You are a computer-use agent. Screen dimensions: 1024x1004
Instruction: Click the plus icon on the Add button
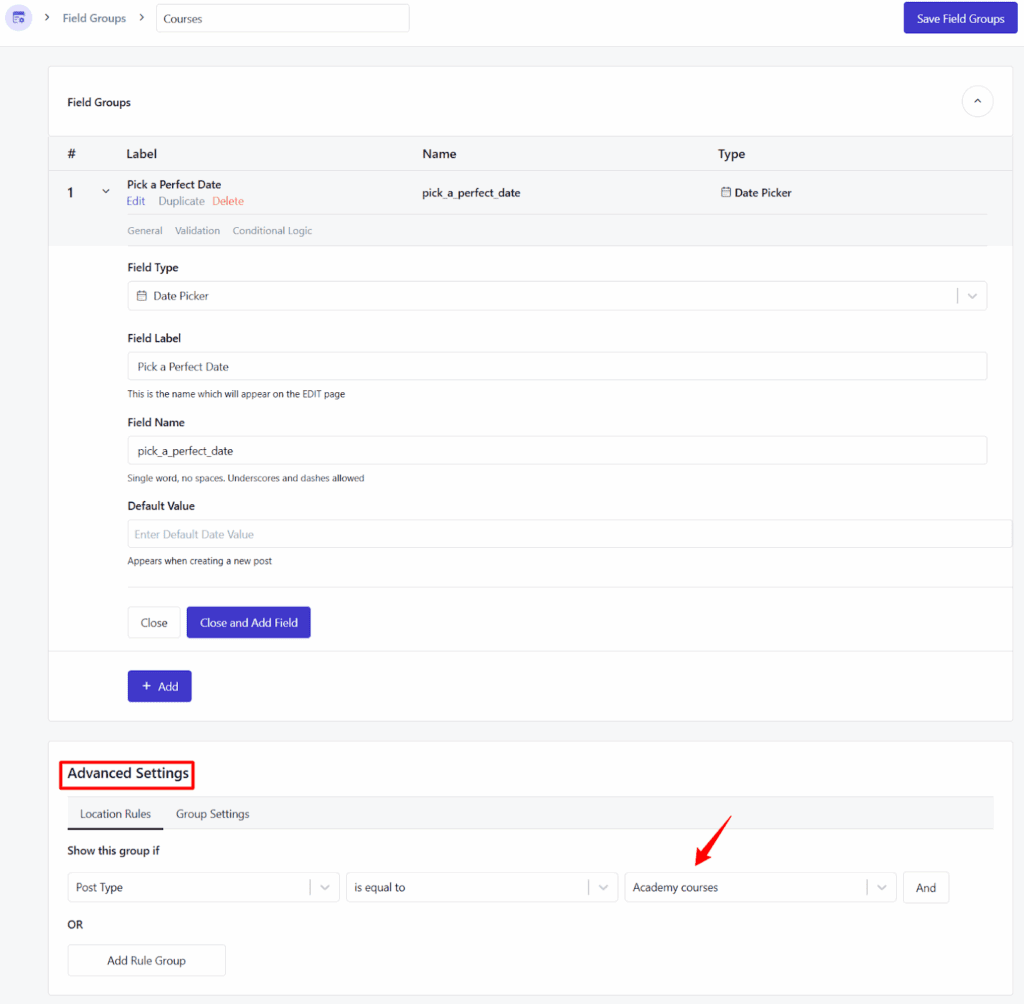147,686
